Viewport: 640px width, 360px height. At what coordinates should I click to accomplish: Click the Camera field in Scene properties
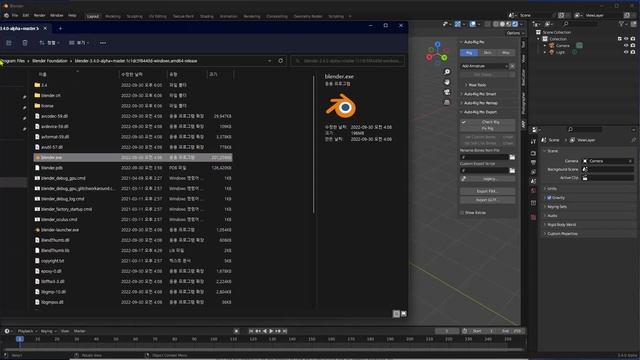pyautogui.click(x=608, y=161)
